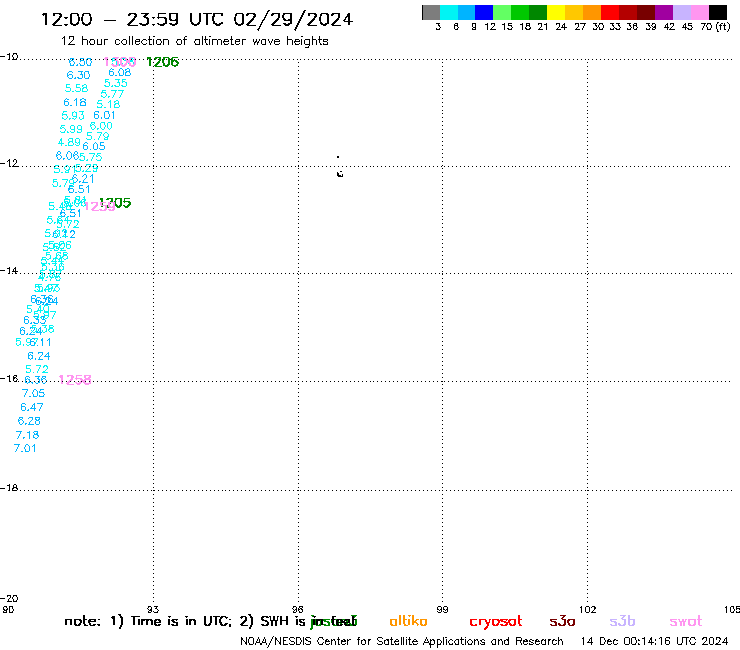
Task: Click the pink '1258' time stamp
Action: [x=75, y=380]
